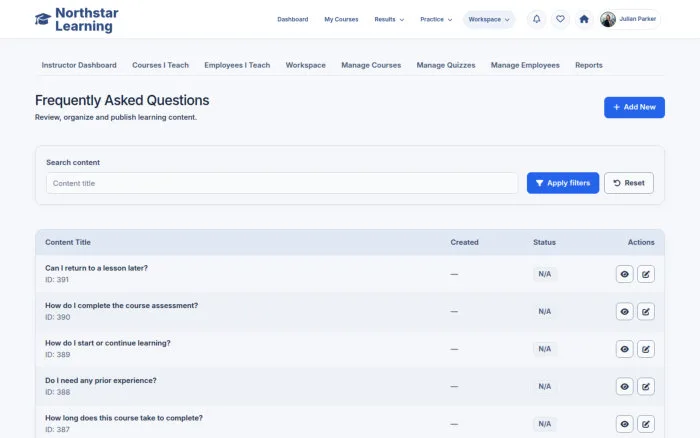Open favorites via the heart icon
This screenshot has height=438, width=700.
560,19
